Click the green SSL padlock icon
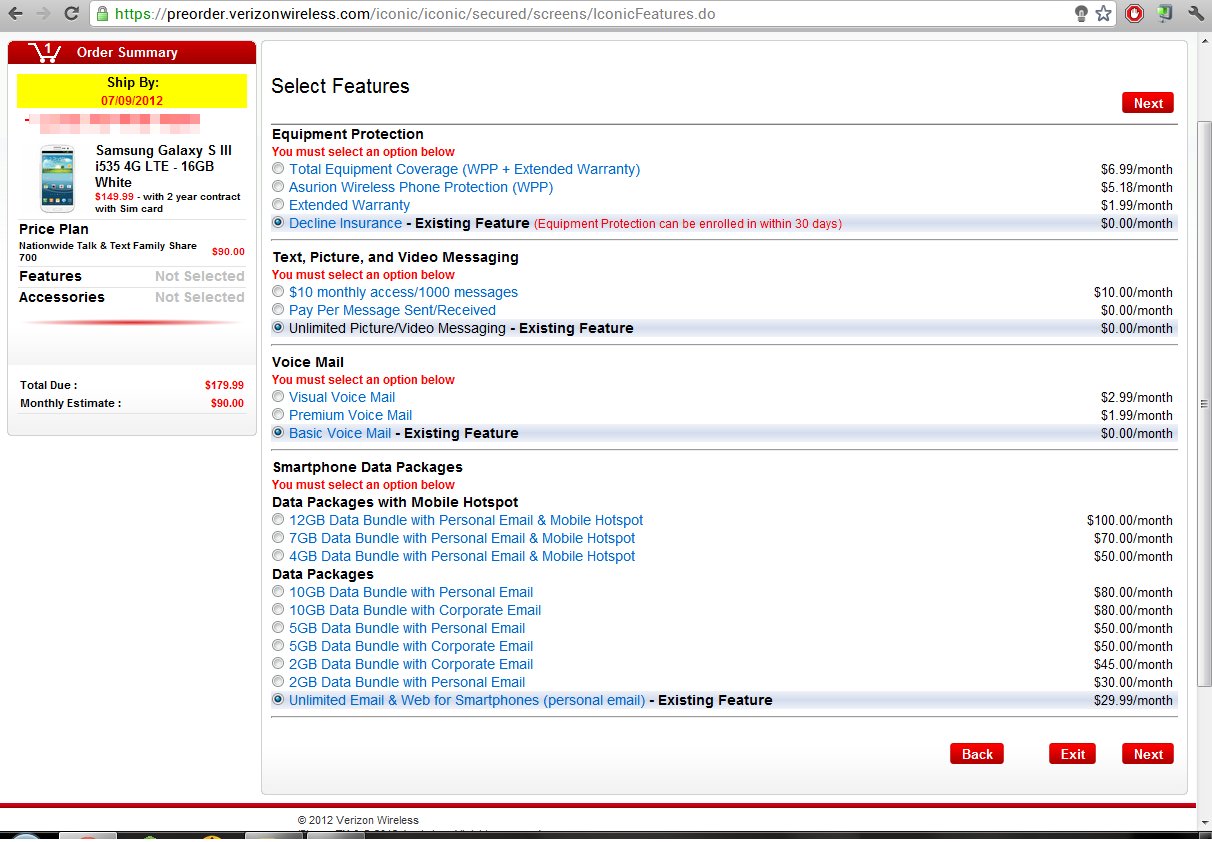The height and width of the screenshot is (842, 1212). pos(102,14)
